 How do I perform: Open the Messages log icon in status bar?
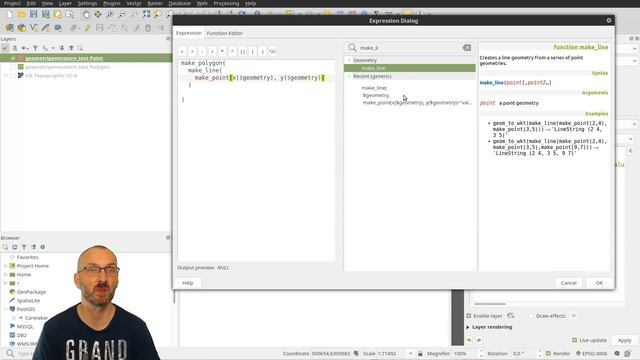click(617, 353)
